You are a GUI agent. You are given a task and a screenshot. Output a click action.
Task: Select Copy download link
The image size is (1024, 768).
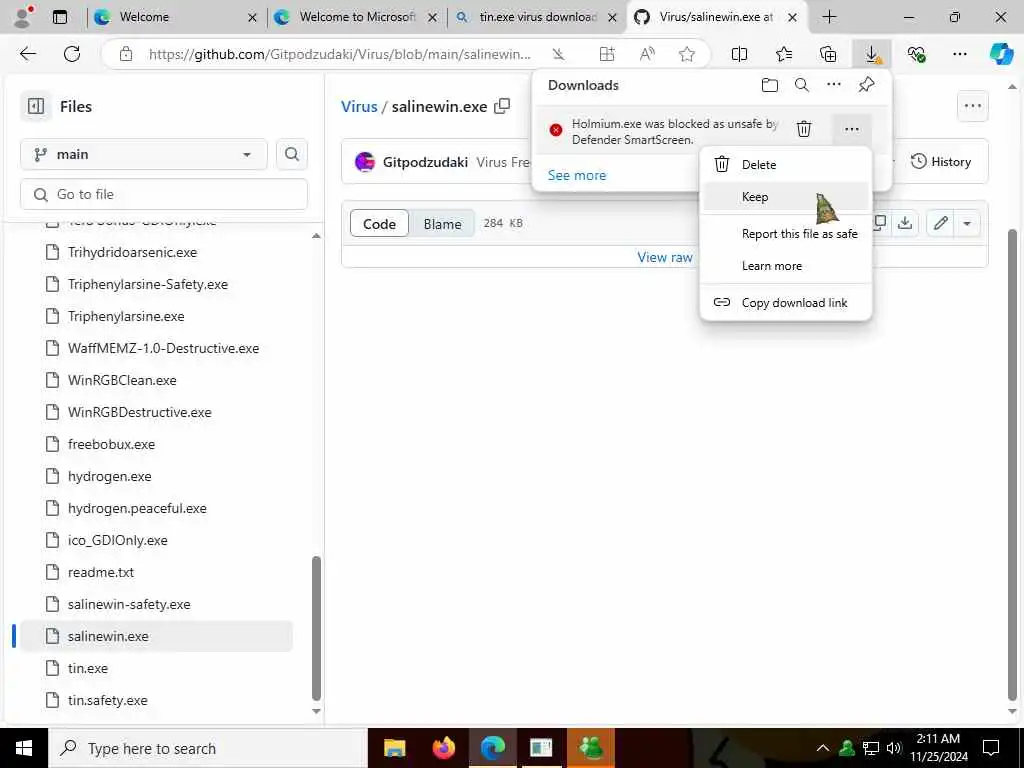coord(786,302)
